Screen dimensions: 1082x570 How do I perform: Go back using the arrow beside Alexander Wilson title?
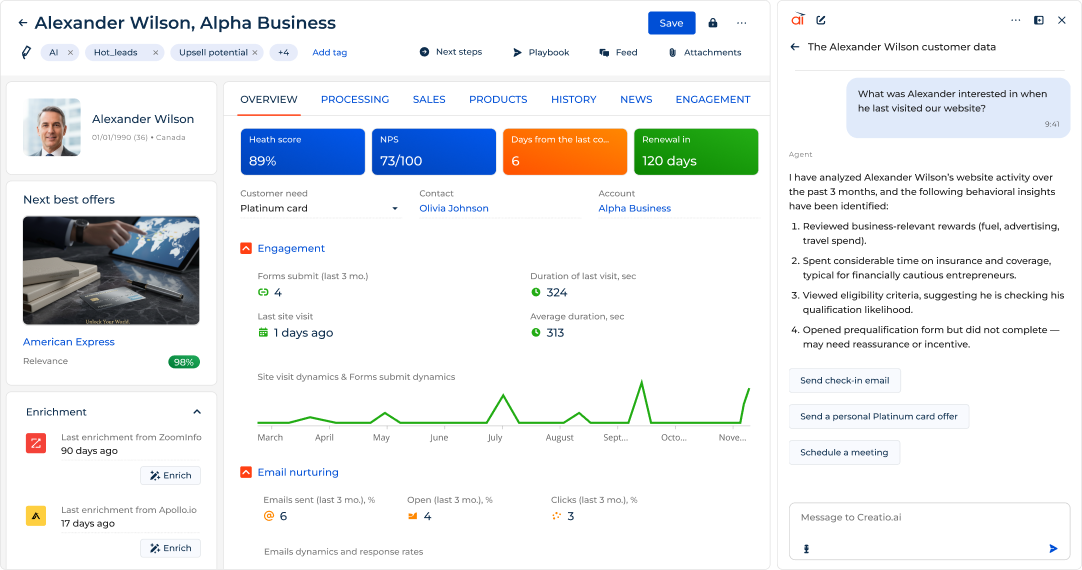tap(23, 23)
